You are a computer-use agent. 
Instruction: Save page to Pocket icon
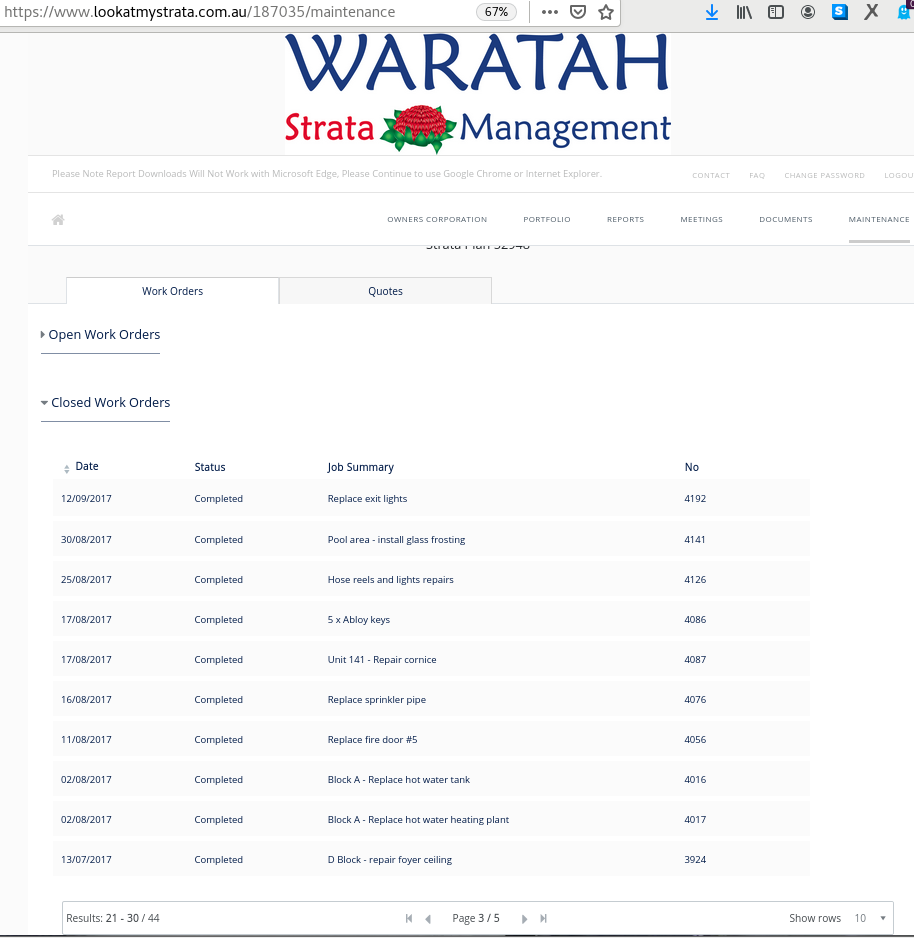pos(578,12)
